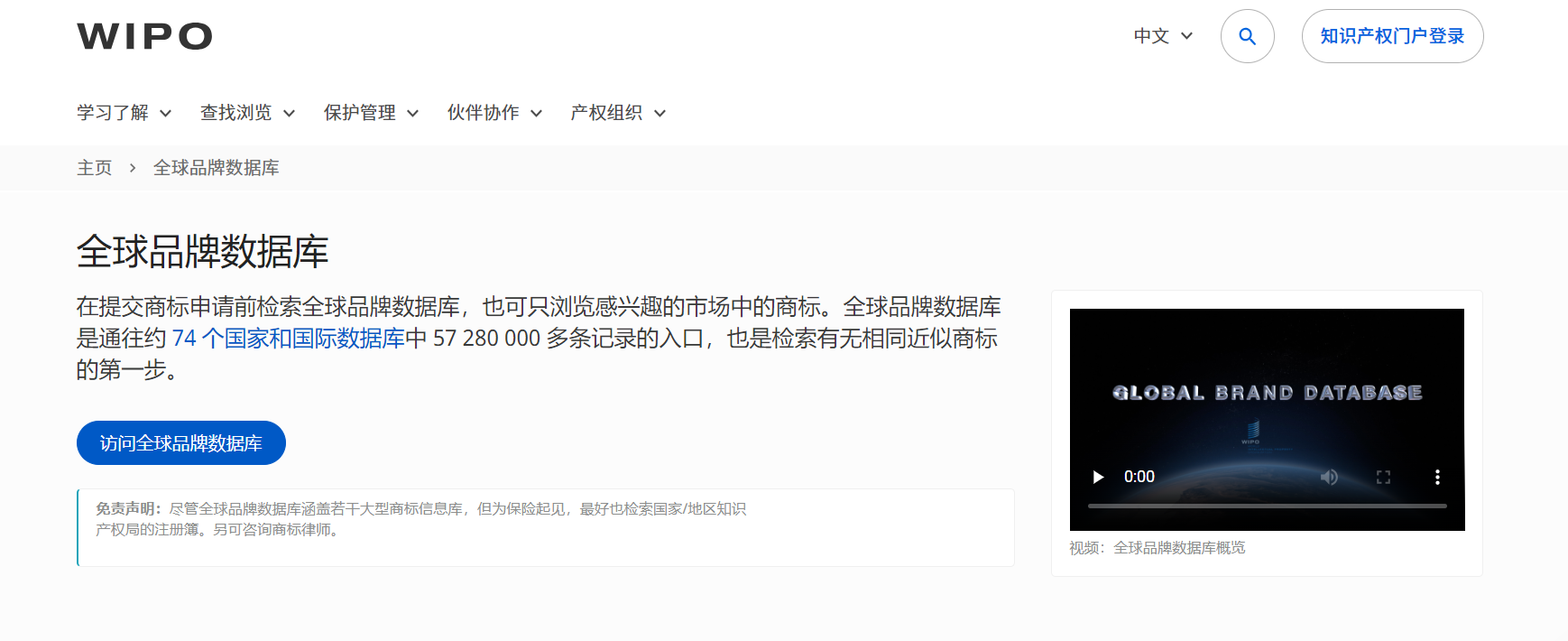Open the search magnifier icon
The width and height of the screenshot is (1568, 641).
point(1247,36)
